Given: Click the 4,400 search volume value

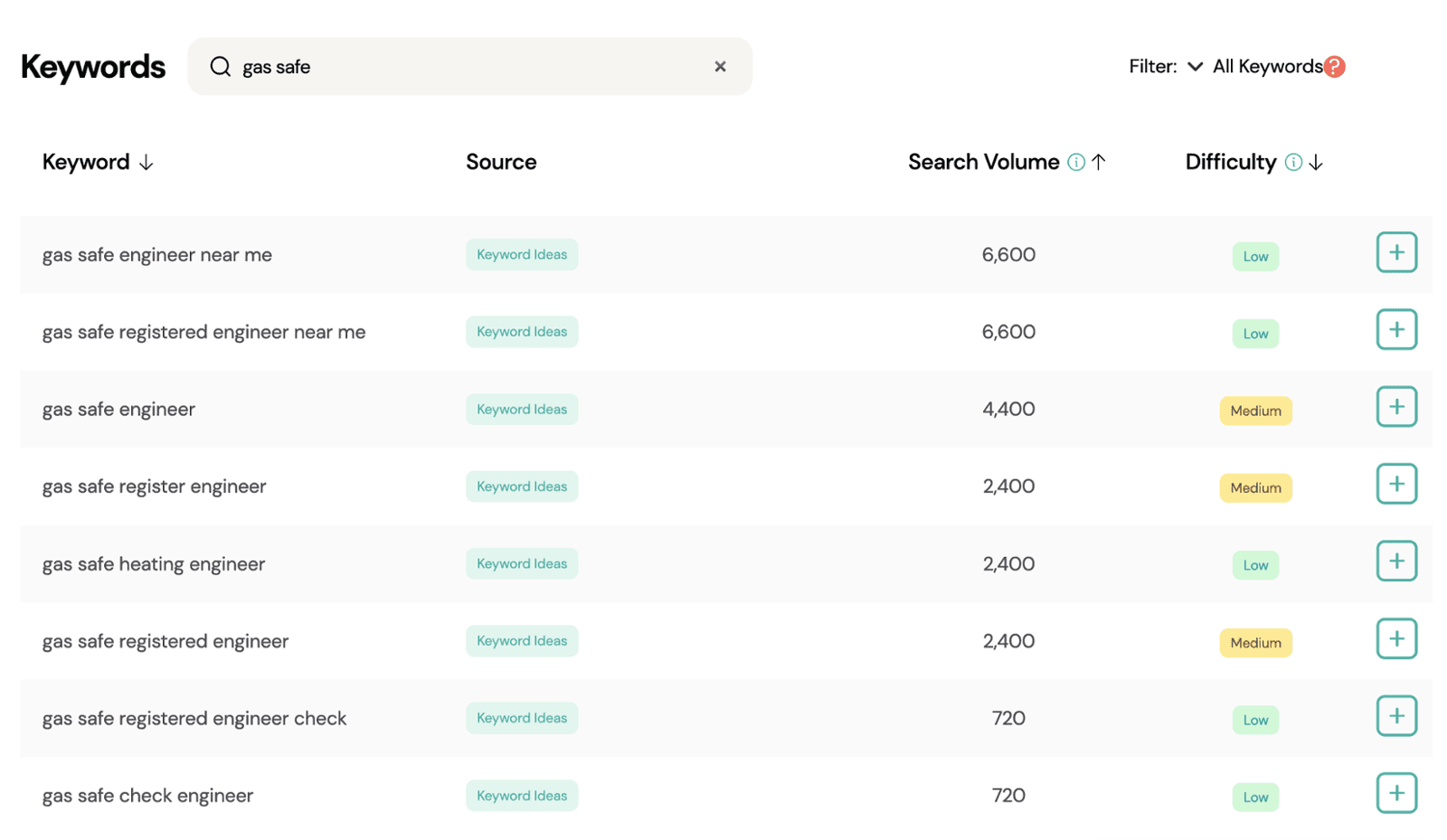Looking at the screenshot, I should (x=1008, y=409).
